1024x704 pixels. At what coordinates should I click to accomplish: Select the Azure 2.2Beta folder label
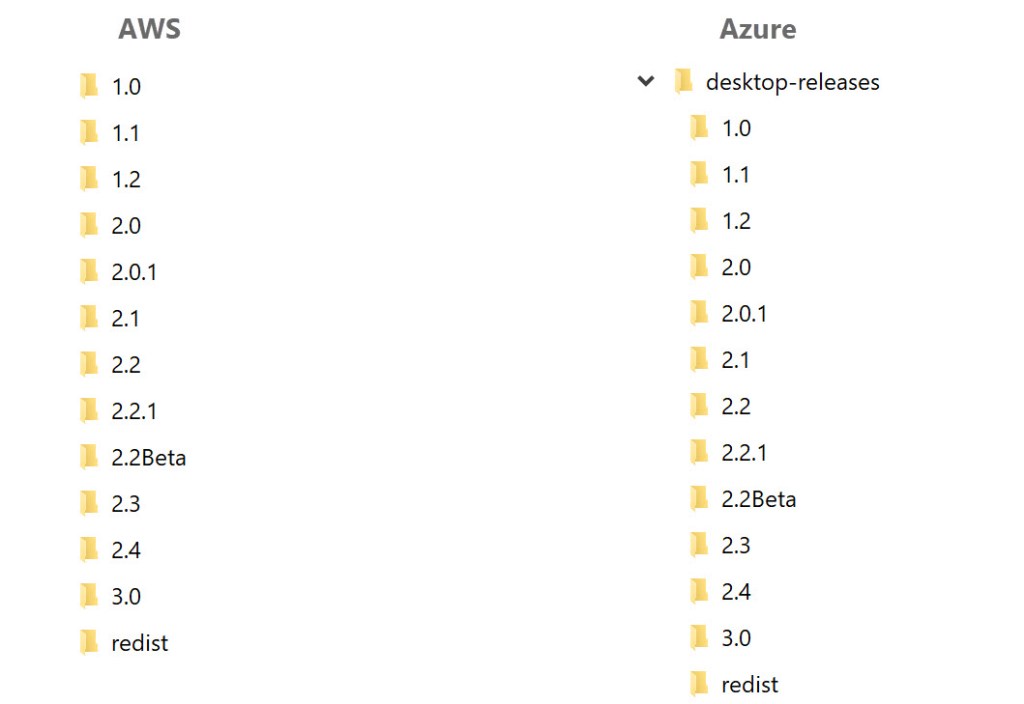click(x=759, y=498)
